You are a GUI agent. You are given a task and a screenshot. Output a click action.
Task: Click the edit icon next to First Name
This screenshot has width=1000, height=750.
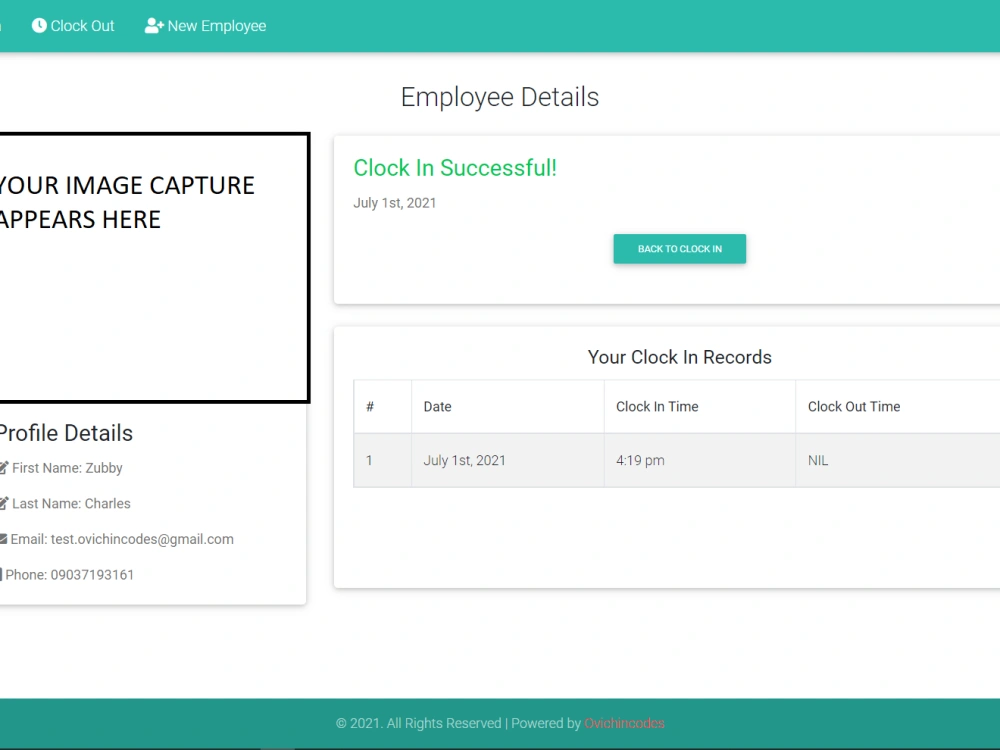[4, 468]
